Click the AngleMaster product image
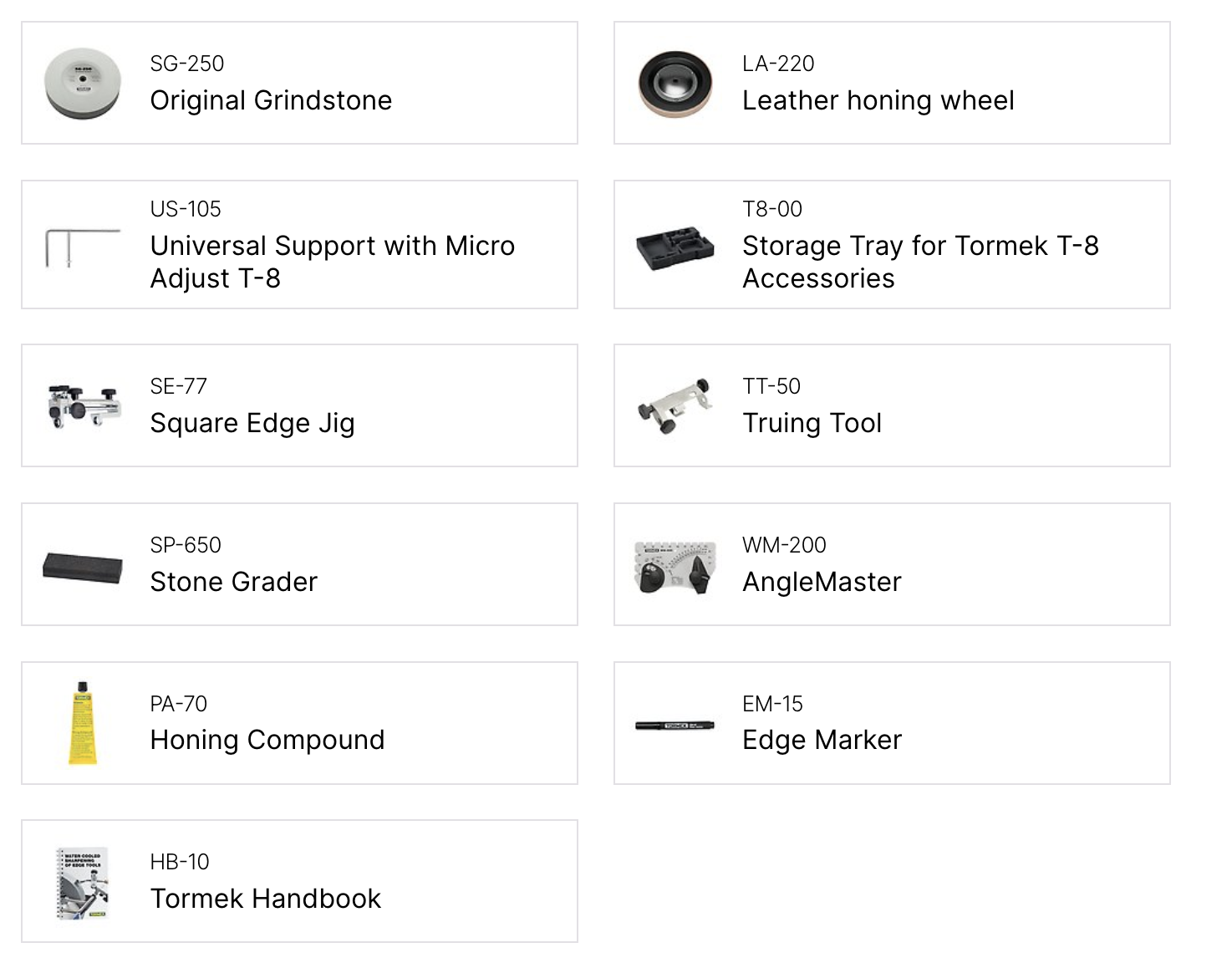Viewport: 1232px width, 968px height. coord(675,566)
